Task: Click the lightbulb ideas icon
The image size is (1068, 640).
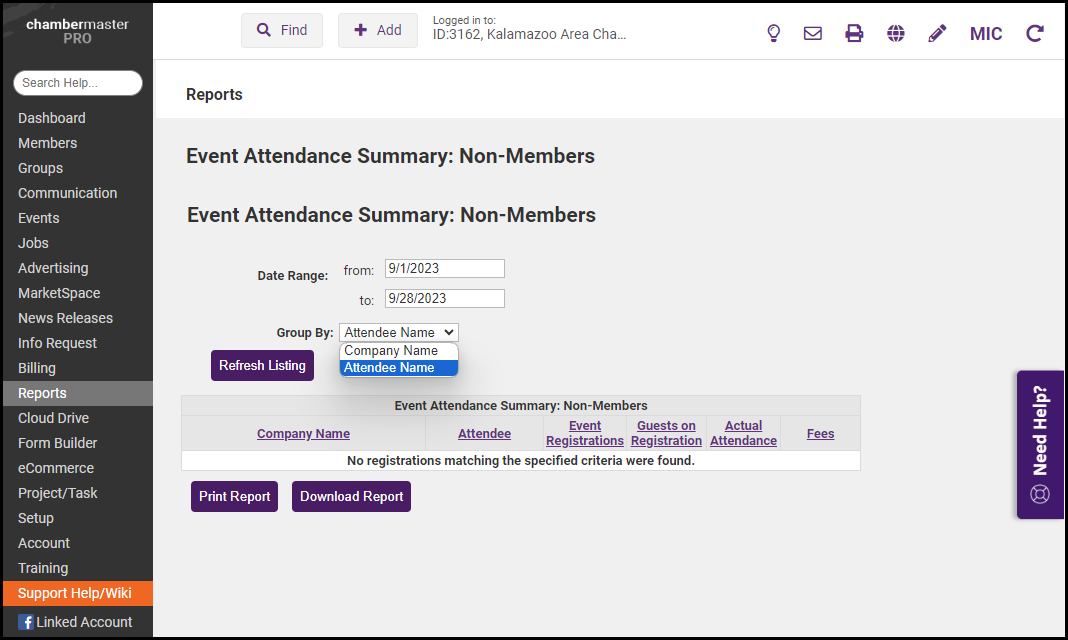Action: coord(773,33)
